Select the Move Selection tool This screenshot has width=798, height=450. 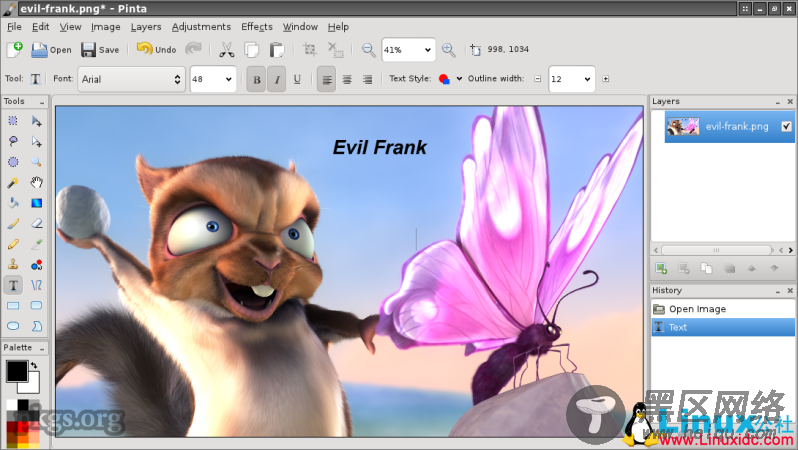[x=36, y=141]
